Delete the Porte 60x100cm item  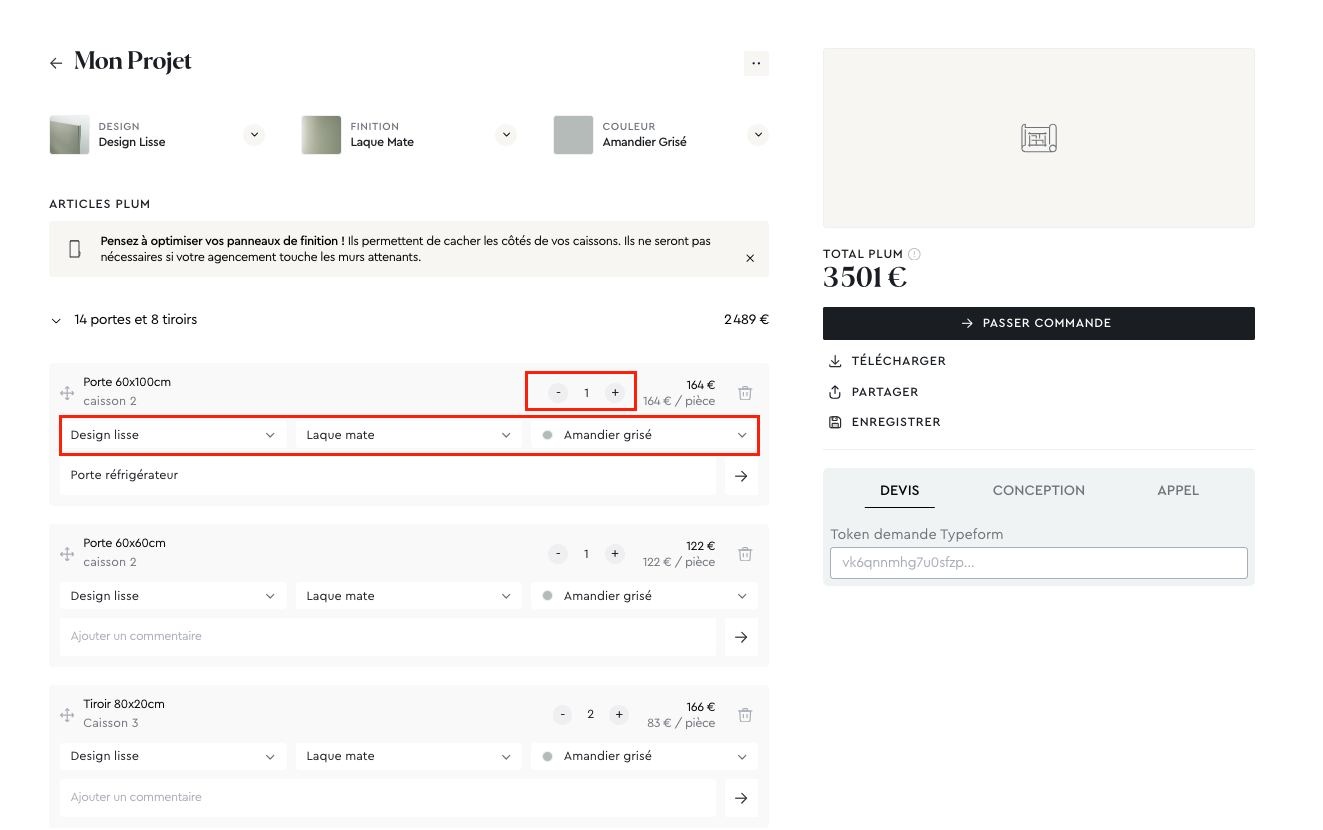point(745,393)
